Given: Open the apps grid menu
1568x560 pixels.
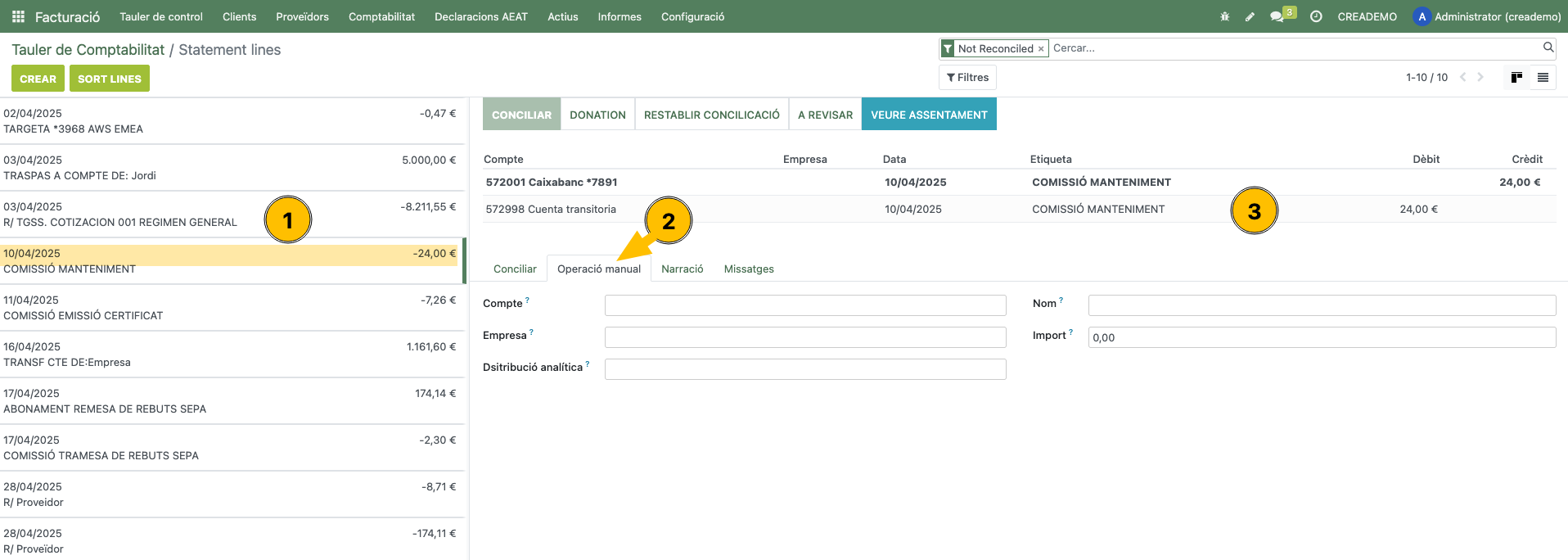Looking at the screenshot, I should coord(18,16).
